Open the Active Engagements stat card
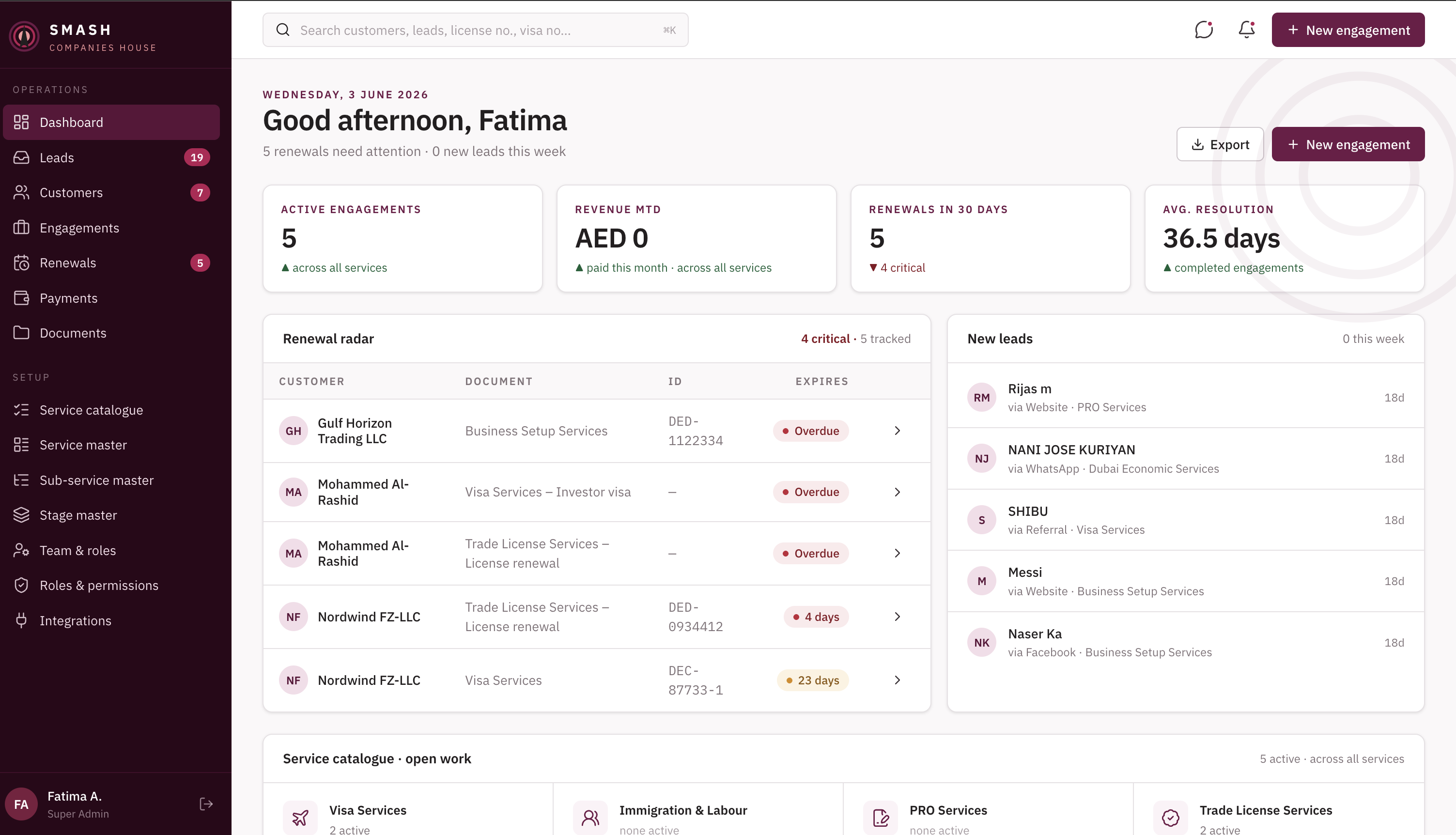Image resolution: width=1456 pixels, height=835 pixels. [403, 239]
